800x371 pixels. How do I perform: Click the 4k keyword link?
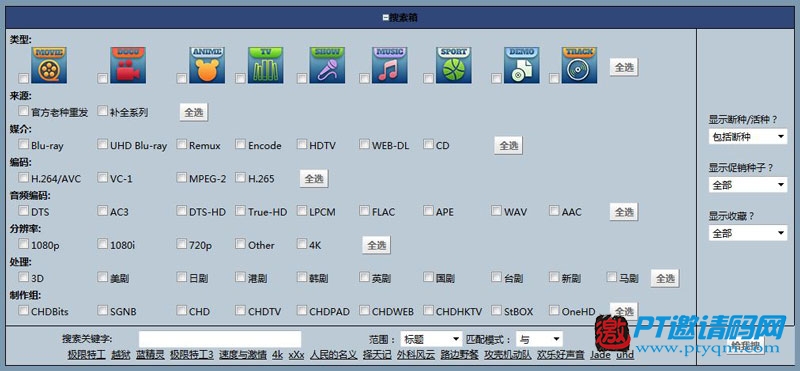[x=278, y=355]
